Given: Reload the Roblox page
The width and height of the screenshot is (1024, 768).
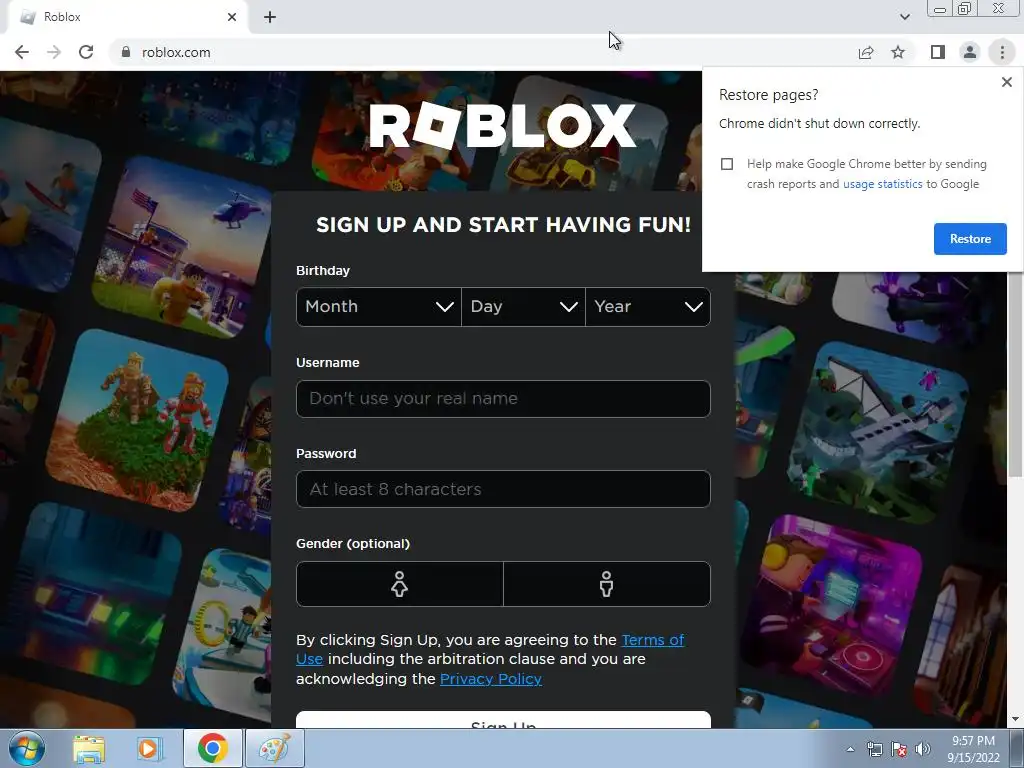Looking at the screenshot, I should click(86, 52).
